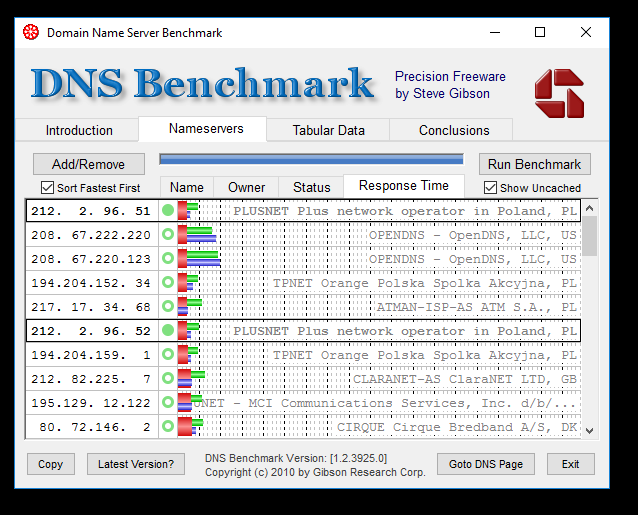
Task: Click the green status dot for 217.17.34.68
Action: click(x=167, y=307)
